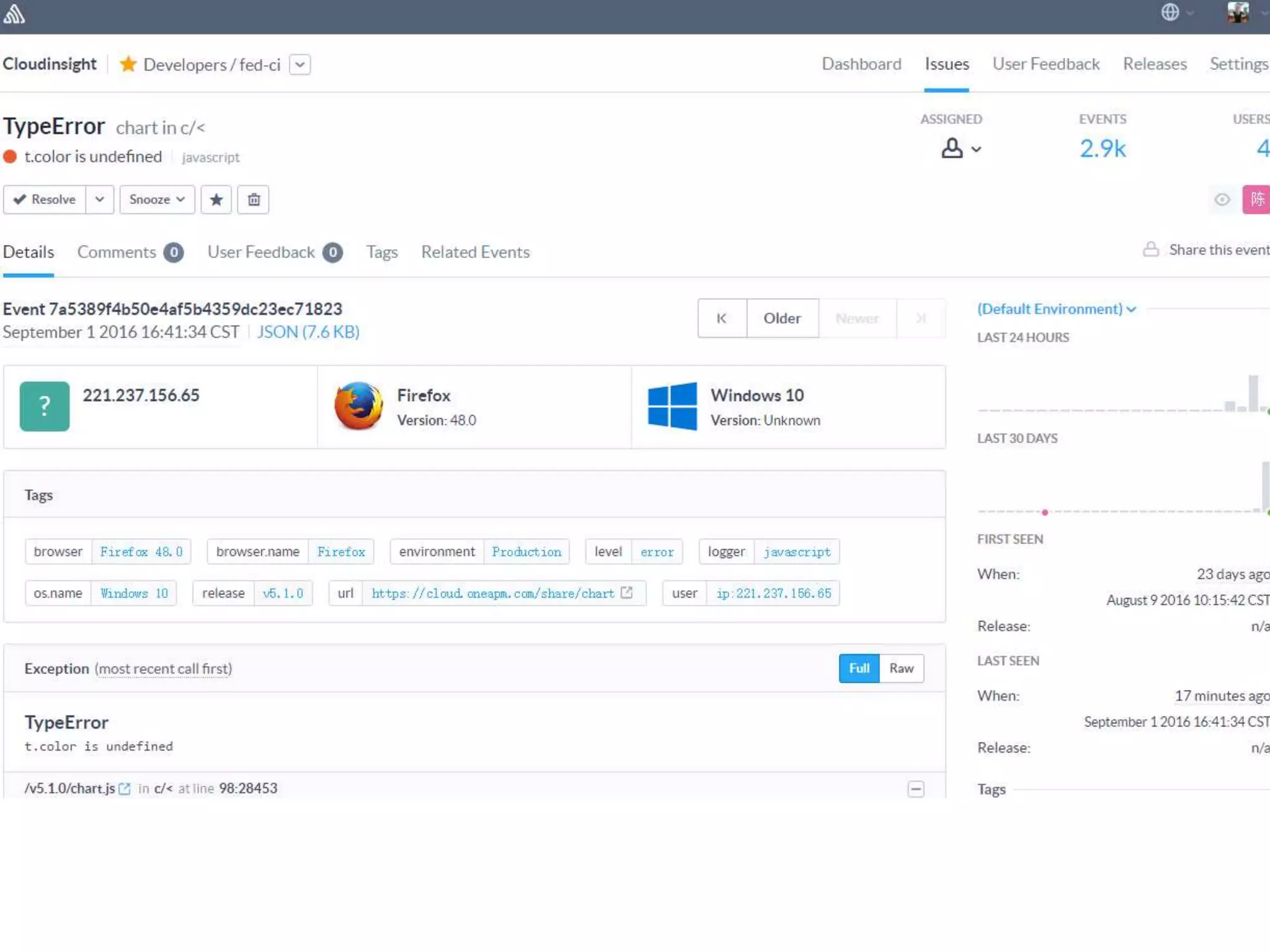Click the pink 陈 participant avatar
This screenshot has height=952, width=1270.
pyautogui.click(x=1256, y=200)
